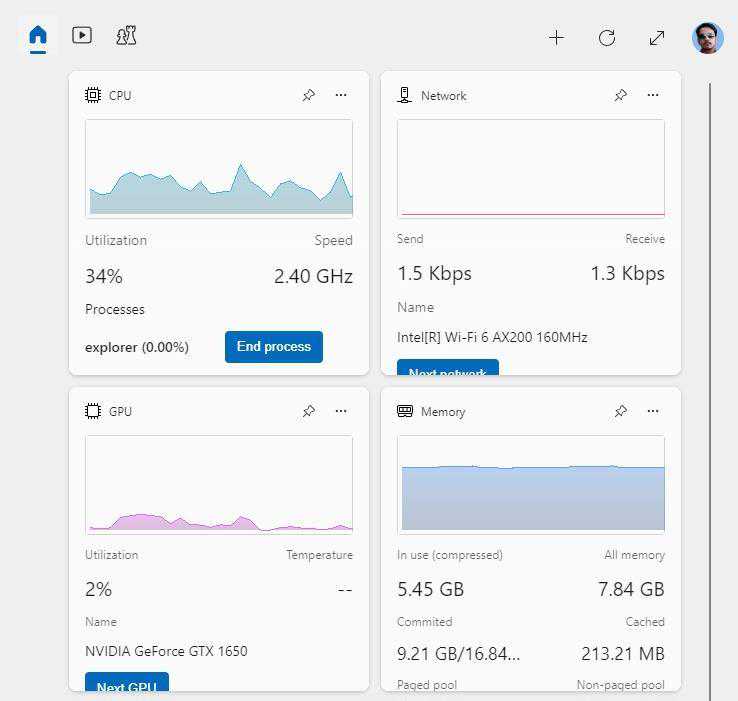The height and width of the screenshot is (701, 738).
Task: Click the vertical scrollbar on the right
Action: click(x=710, y=390)
